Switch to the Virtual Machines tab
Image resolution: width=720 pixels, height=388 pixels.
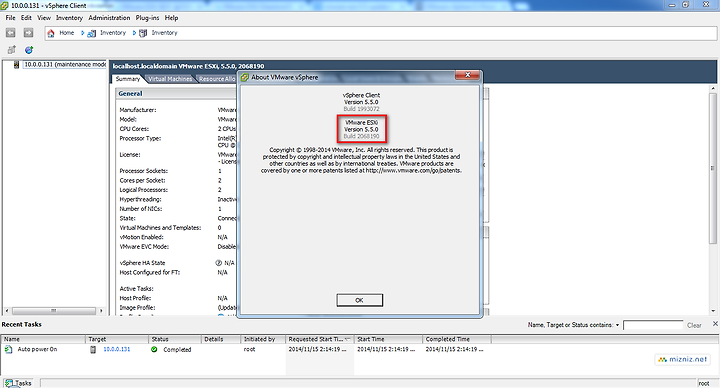coord(170,79)
